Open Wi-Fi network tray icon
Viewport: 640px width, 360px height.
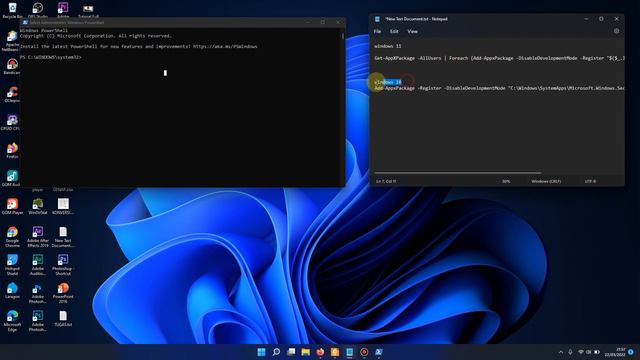[x=580, y=352]
